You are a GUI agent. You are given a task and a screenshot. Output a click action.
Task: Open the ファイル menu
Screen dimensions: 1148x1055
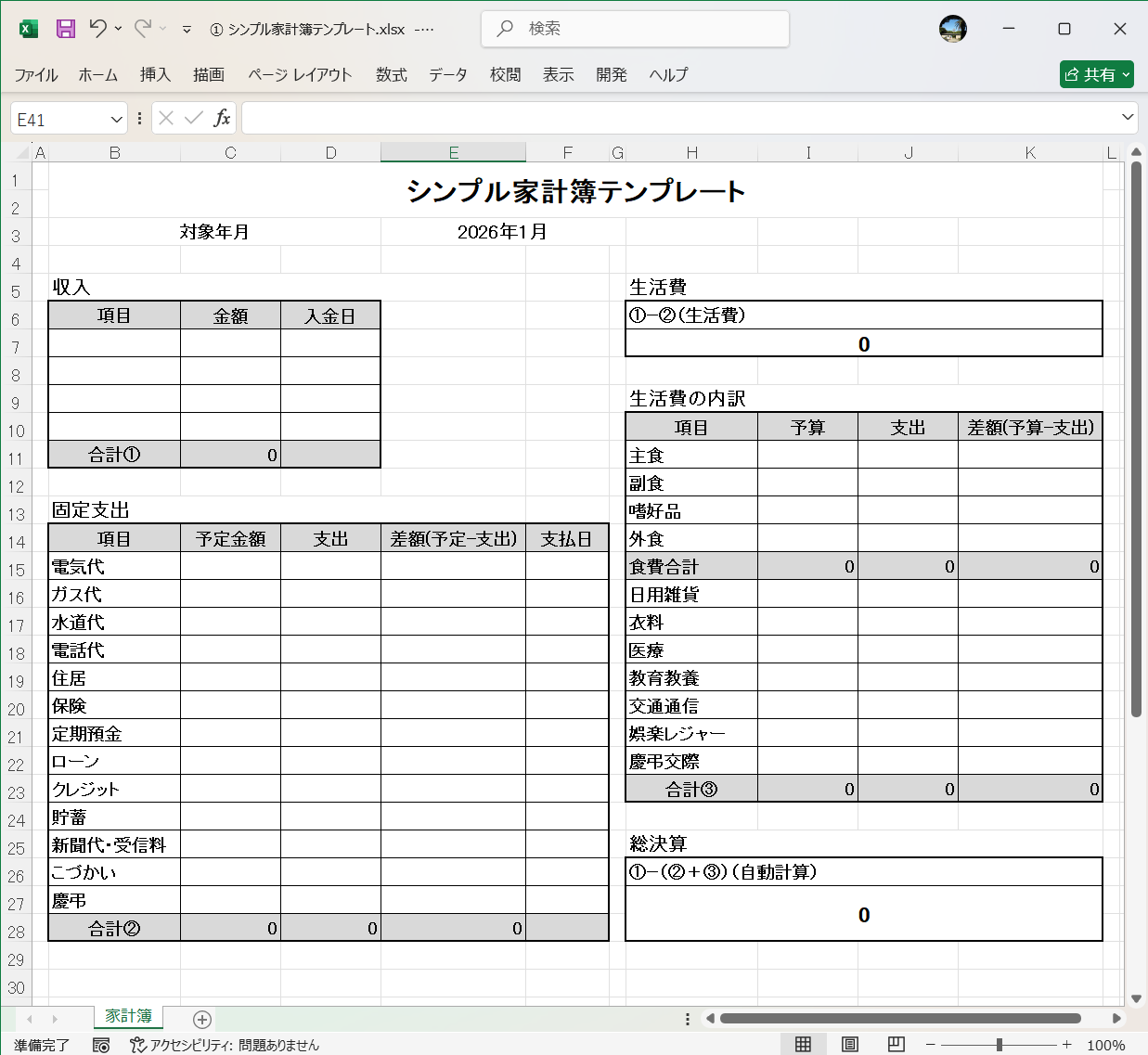pos(35,75)
